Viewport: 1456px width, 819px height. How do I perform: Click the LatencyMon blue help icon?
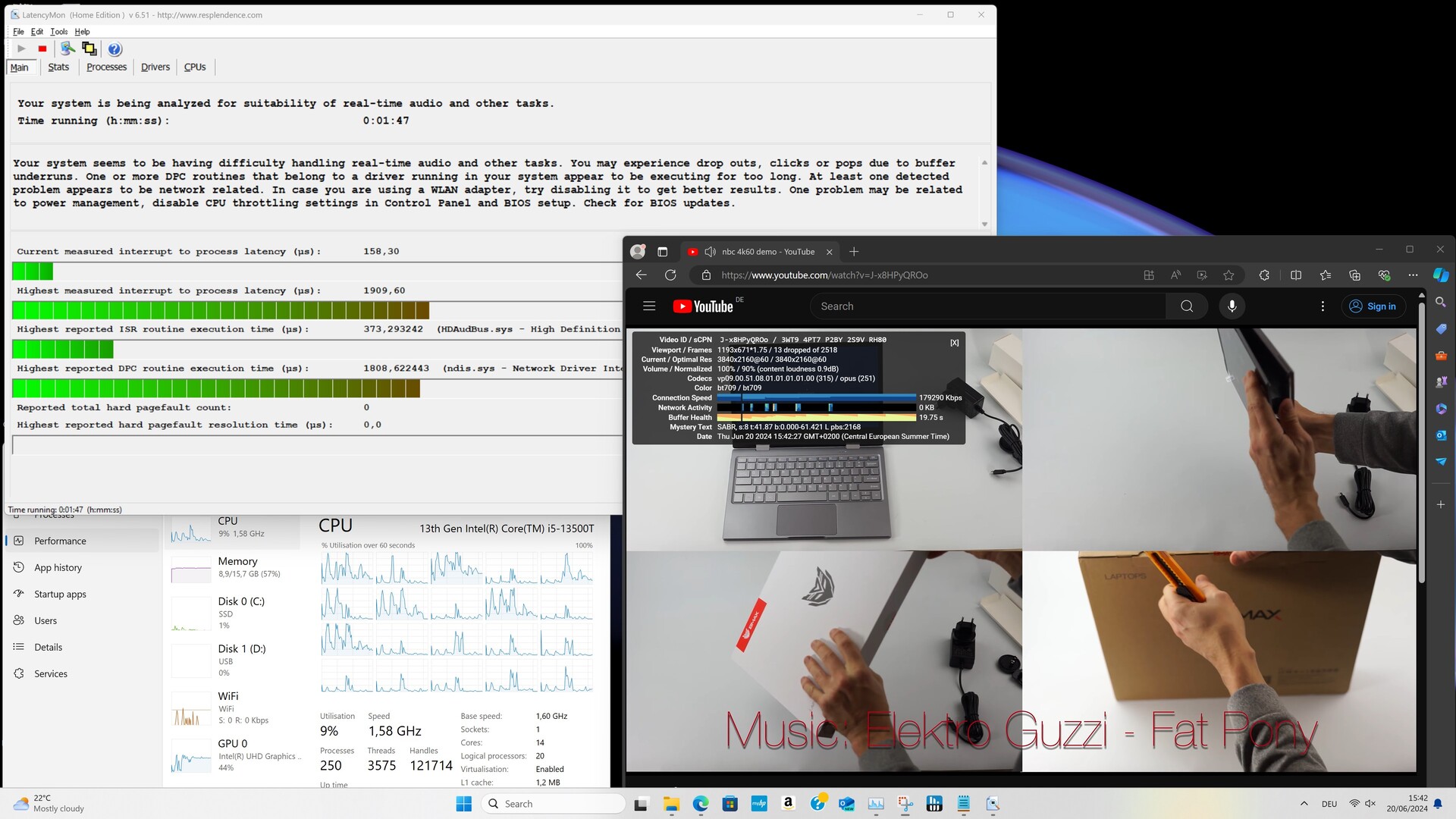click(x=115, y=49)
